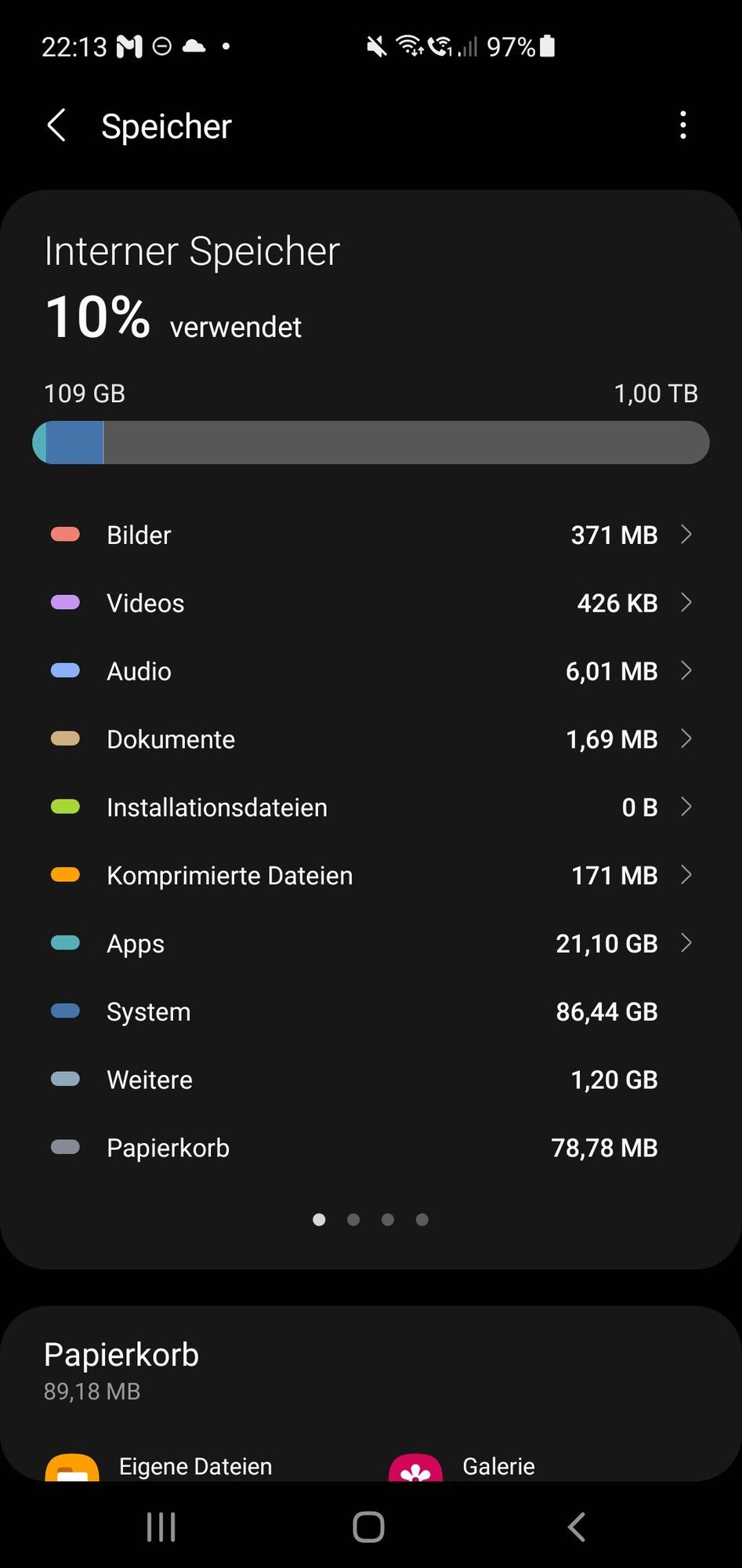Expand the Apps category chevron
Viewport: 742px width, 1568px height.
coord(686,943)
